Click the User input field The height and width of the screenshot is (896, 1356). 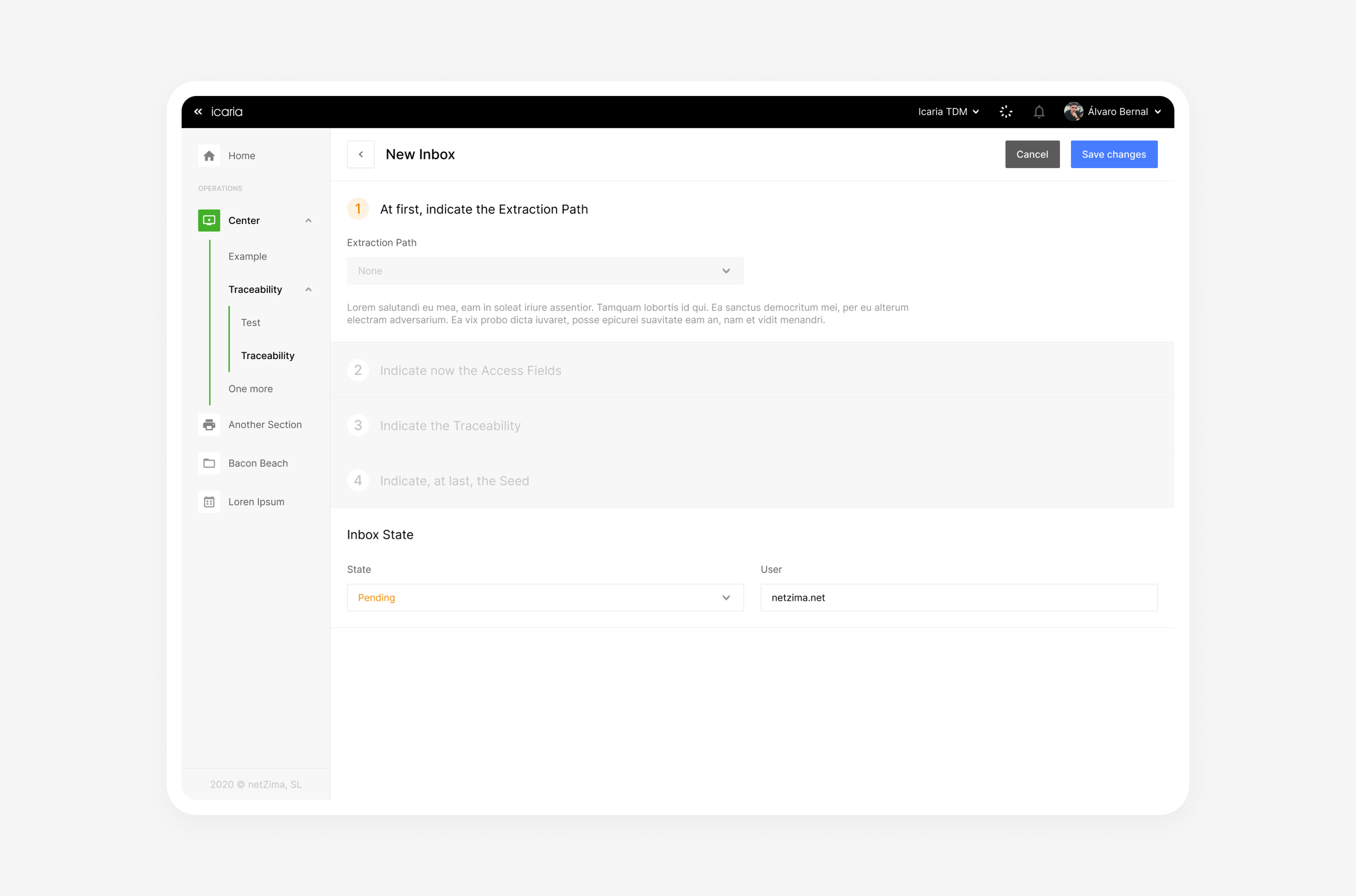[958, 597]
